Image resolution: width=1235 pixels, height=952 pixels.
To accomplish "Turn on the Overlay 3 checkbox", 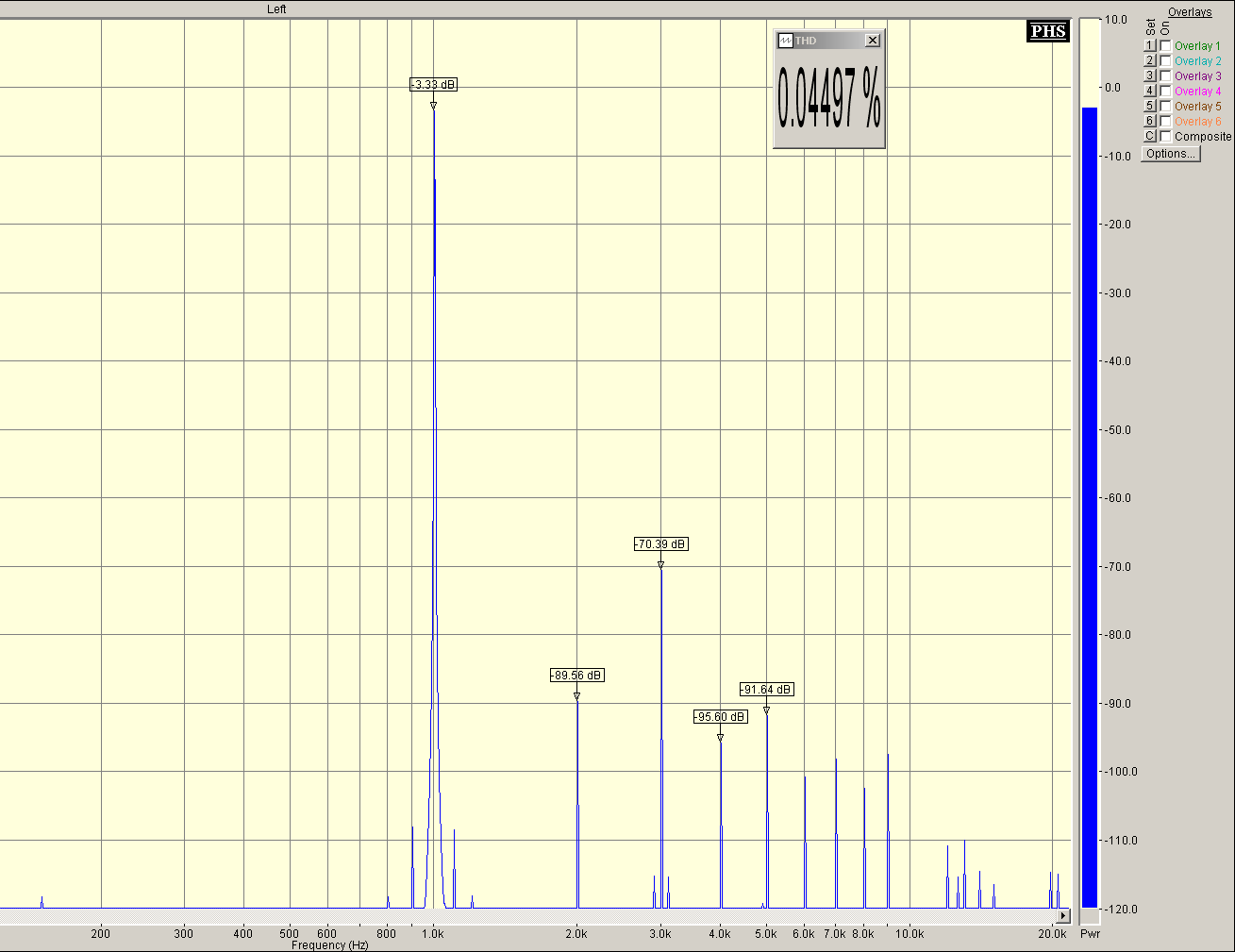I will click(1166, 75).
